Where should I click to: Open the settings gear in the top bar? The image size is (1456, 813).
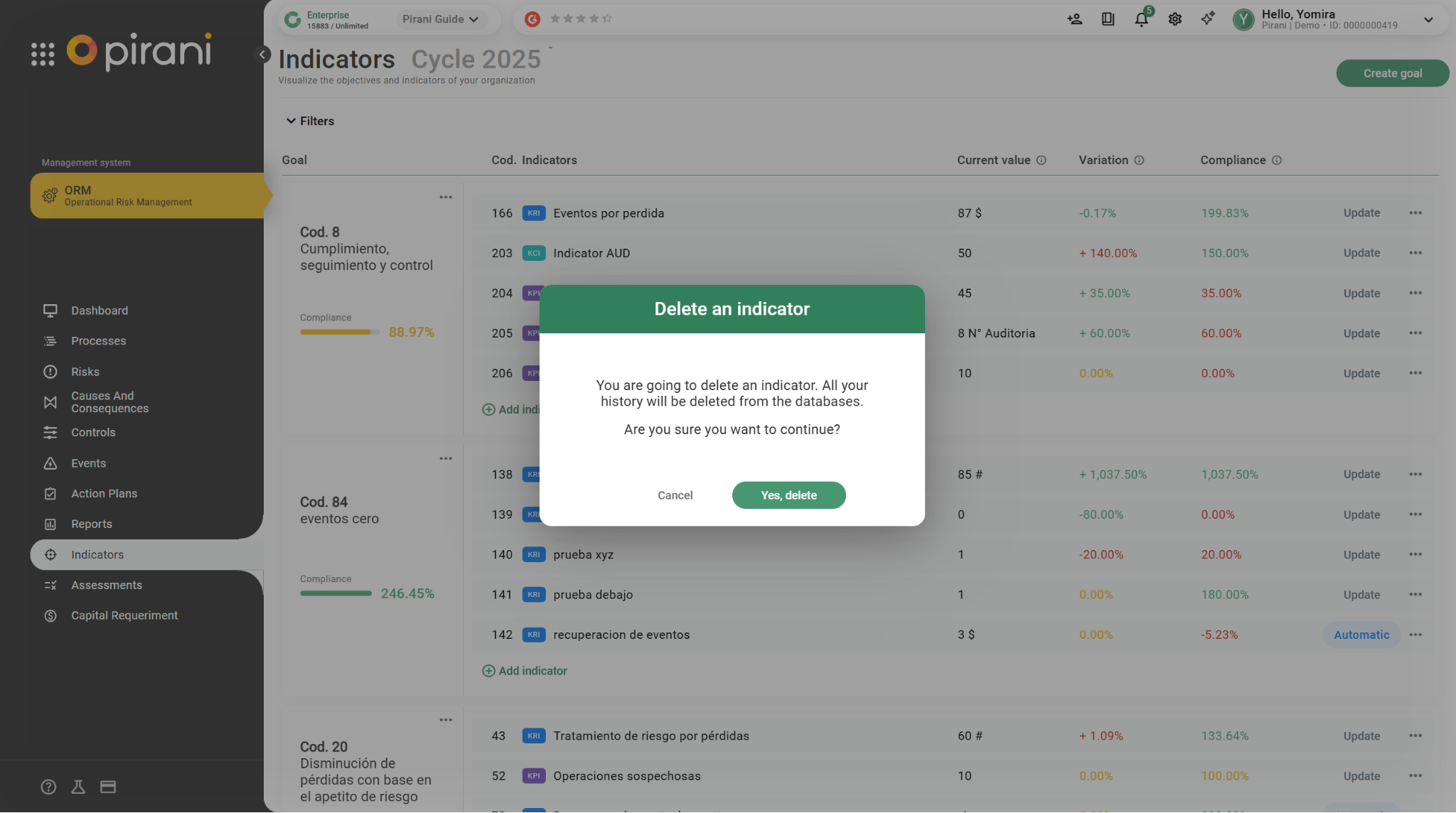(x=1174, y=19)
